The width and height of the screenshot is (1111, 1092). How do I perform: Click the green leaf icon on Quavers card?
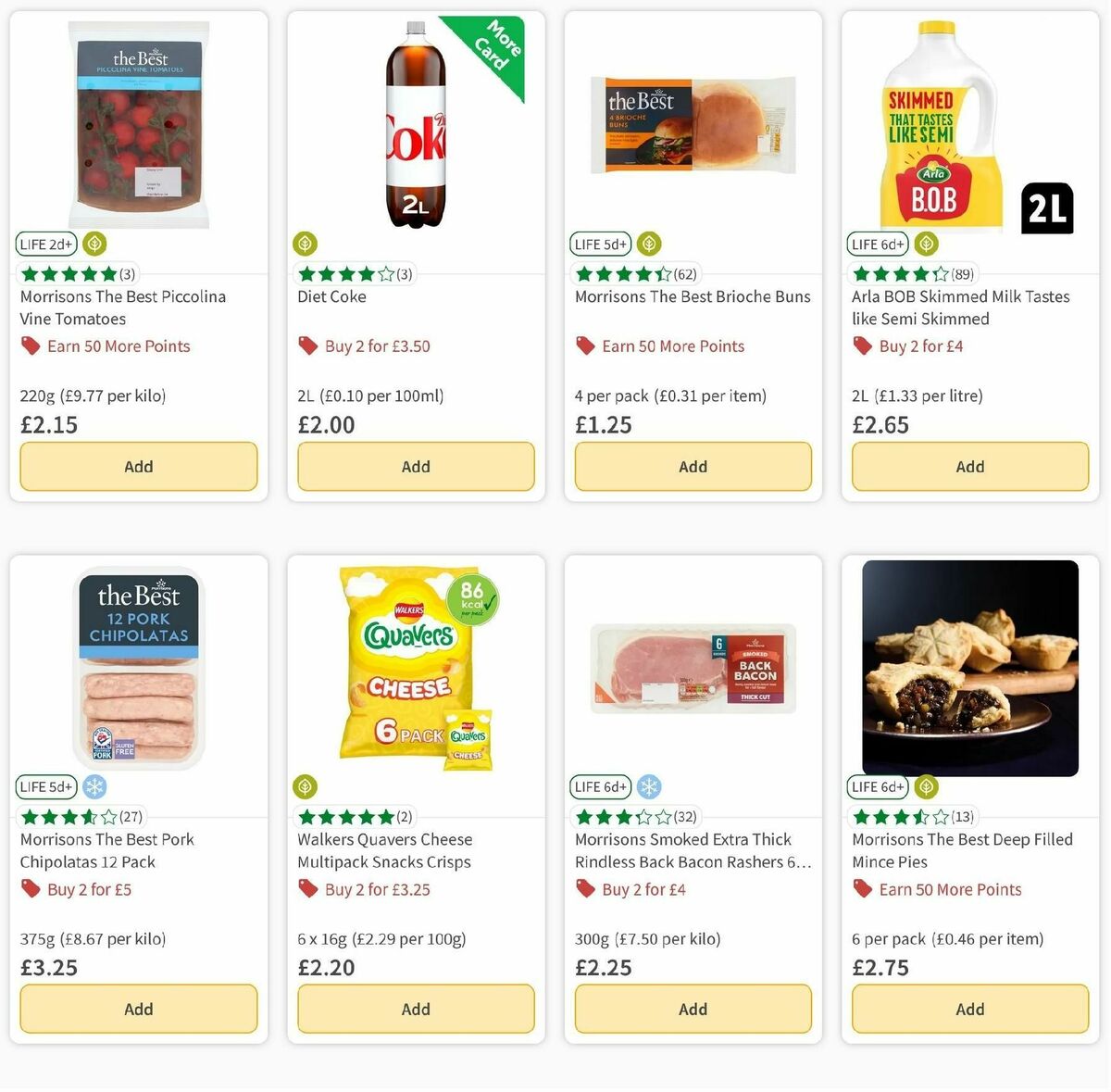[x=306, y=786]
